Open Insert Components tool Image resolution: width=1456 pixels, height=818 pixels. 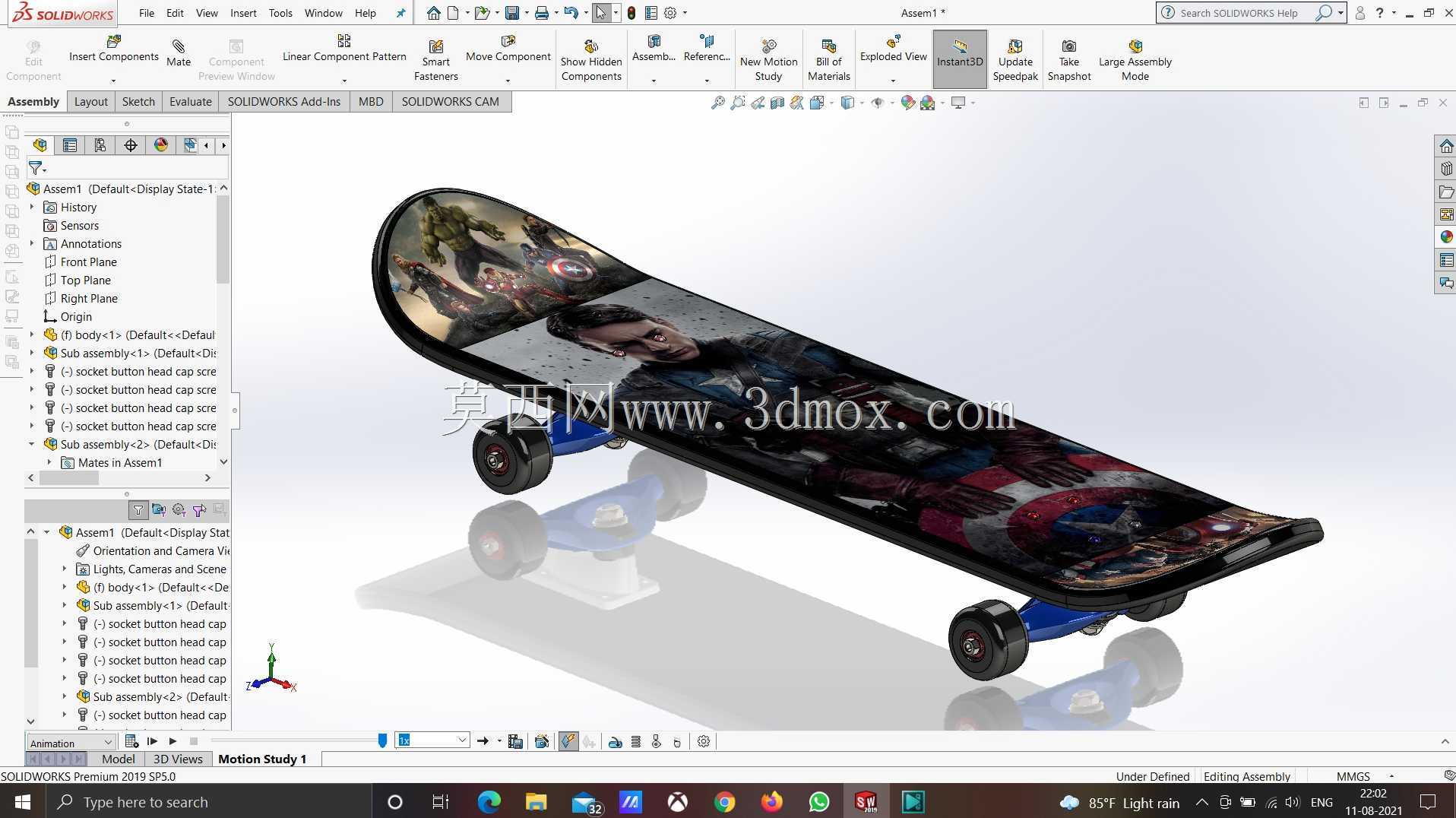coord(114,48)
